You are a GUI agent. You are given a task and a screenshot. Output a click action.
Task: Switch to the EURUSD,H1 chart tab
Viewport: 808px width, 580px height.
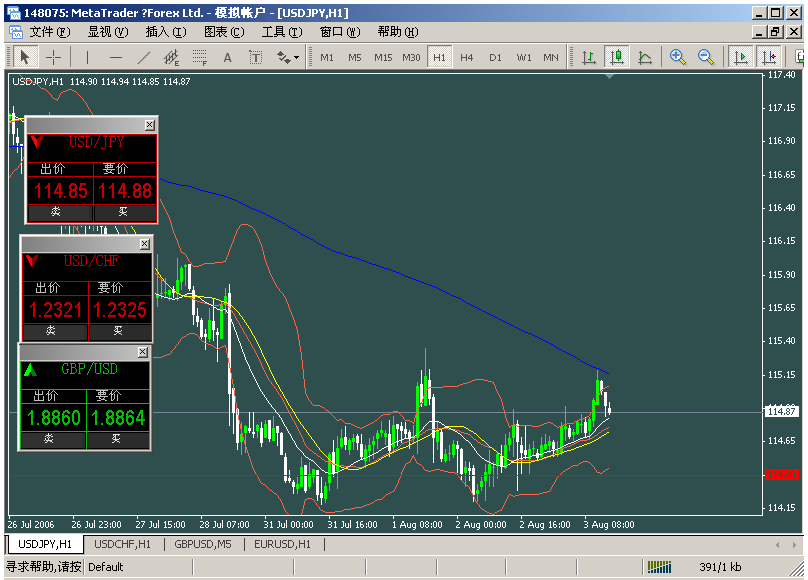pyautogui.click(x=282, y=544)
